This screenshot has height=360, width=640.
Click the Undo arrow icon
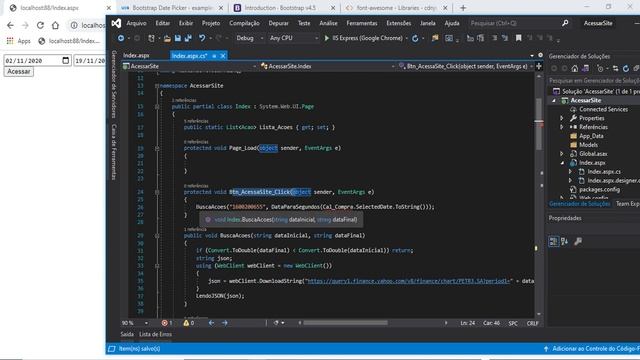click(x=202, y=38)
